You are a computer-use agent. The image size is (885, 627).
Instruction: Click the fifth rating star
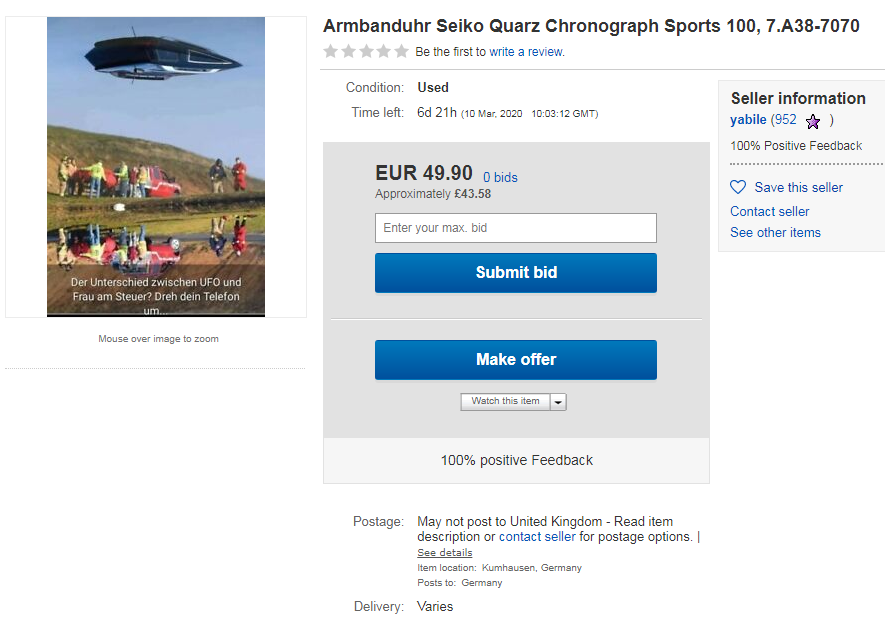coord(401,51)
